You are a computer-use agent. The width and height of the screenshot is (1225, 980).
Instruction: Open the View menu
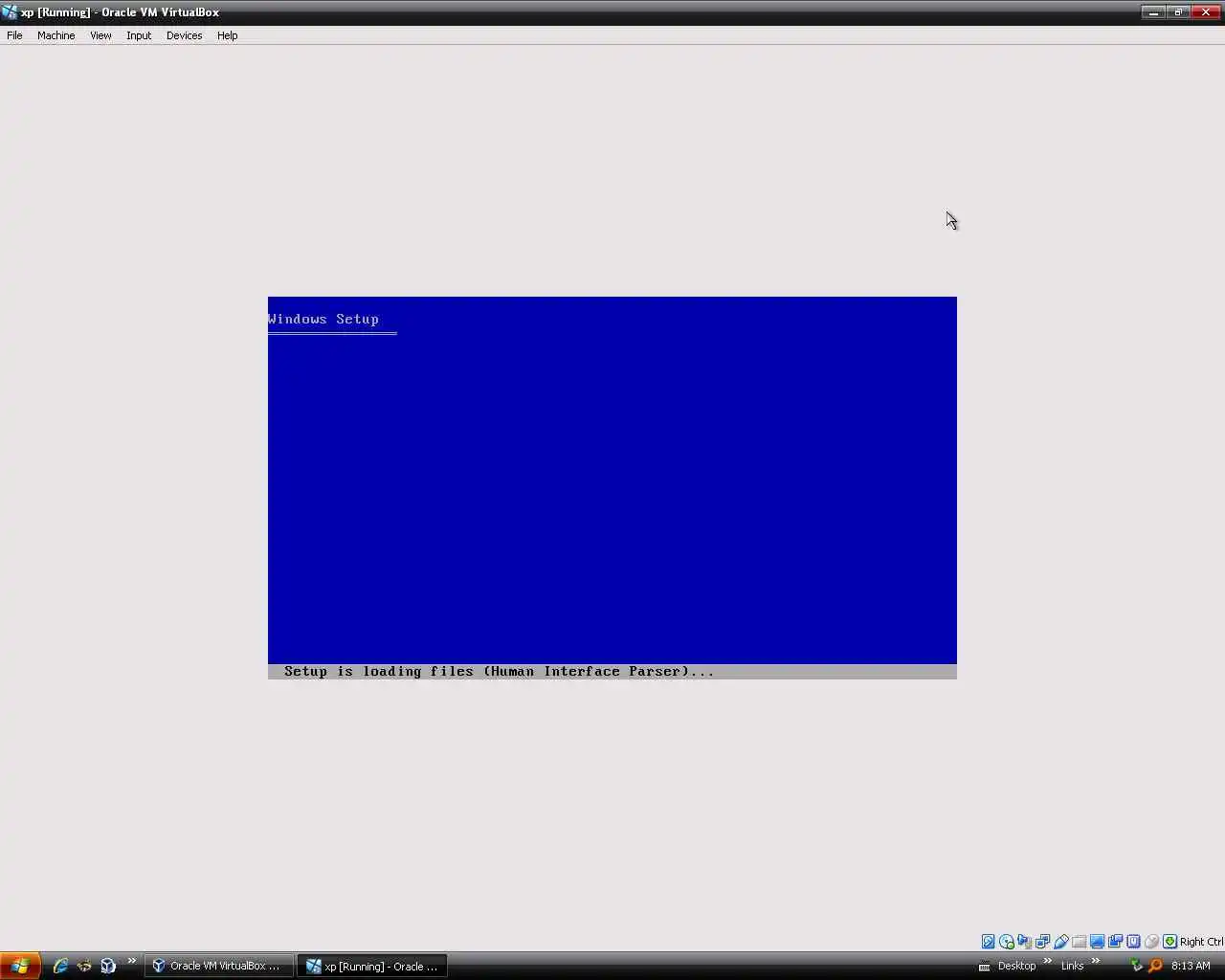pos(100,35)
